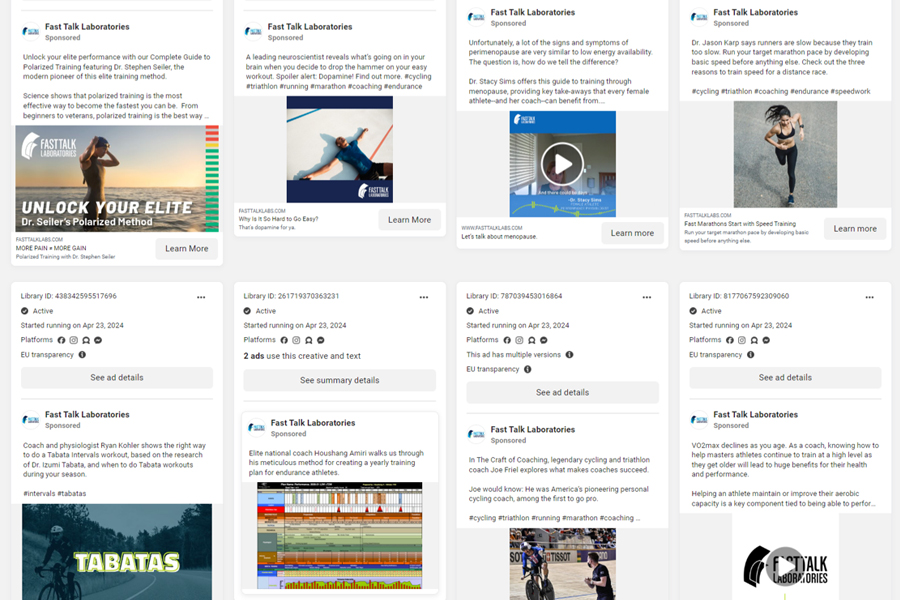The image size is (900, 600).
Task: Play the VO2max Fast Talk Laboratories logo video
Action: pyautogui.click(x=785, y=566)
